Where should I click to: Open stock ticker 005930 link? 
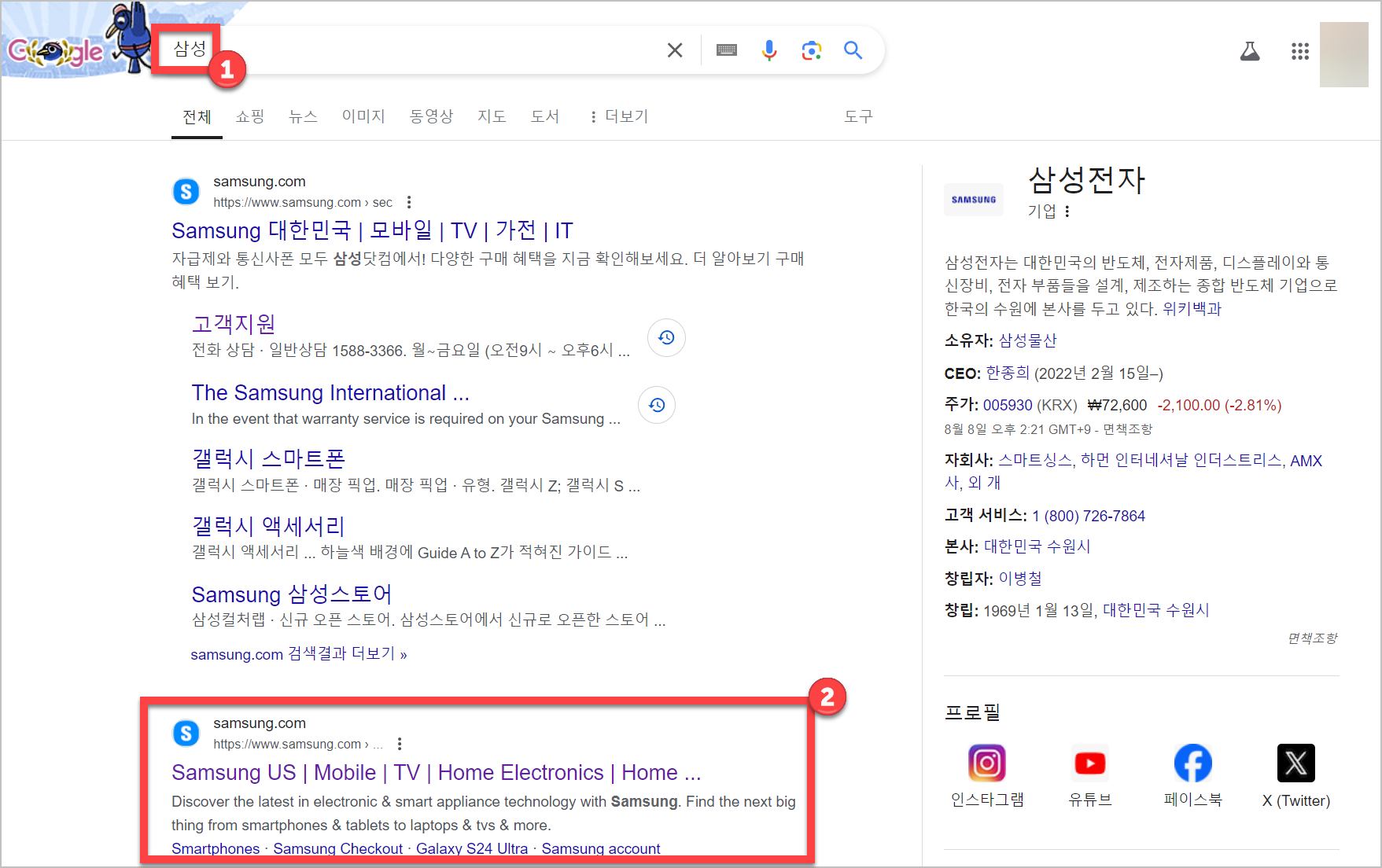tap(1008, 405)
